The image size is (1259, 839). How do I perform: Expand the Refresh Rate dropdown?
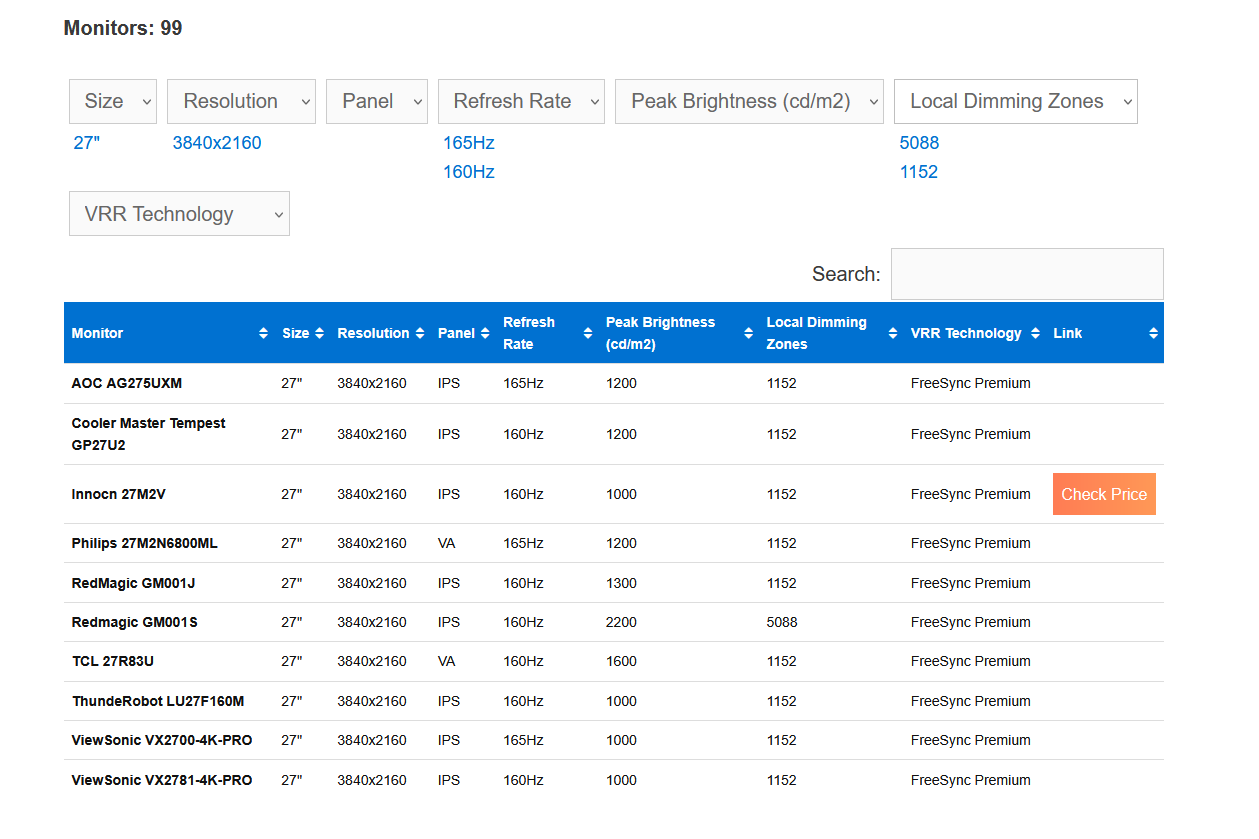pyautogui.click(x=521, y=102)
